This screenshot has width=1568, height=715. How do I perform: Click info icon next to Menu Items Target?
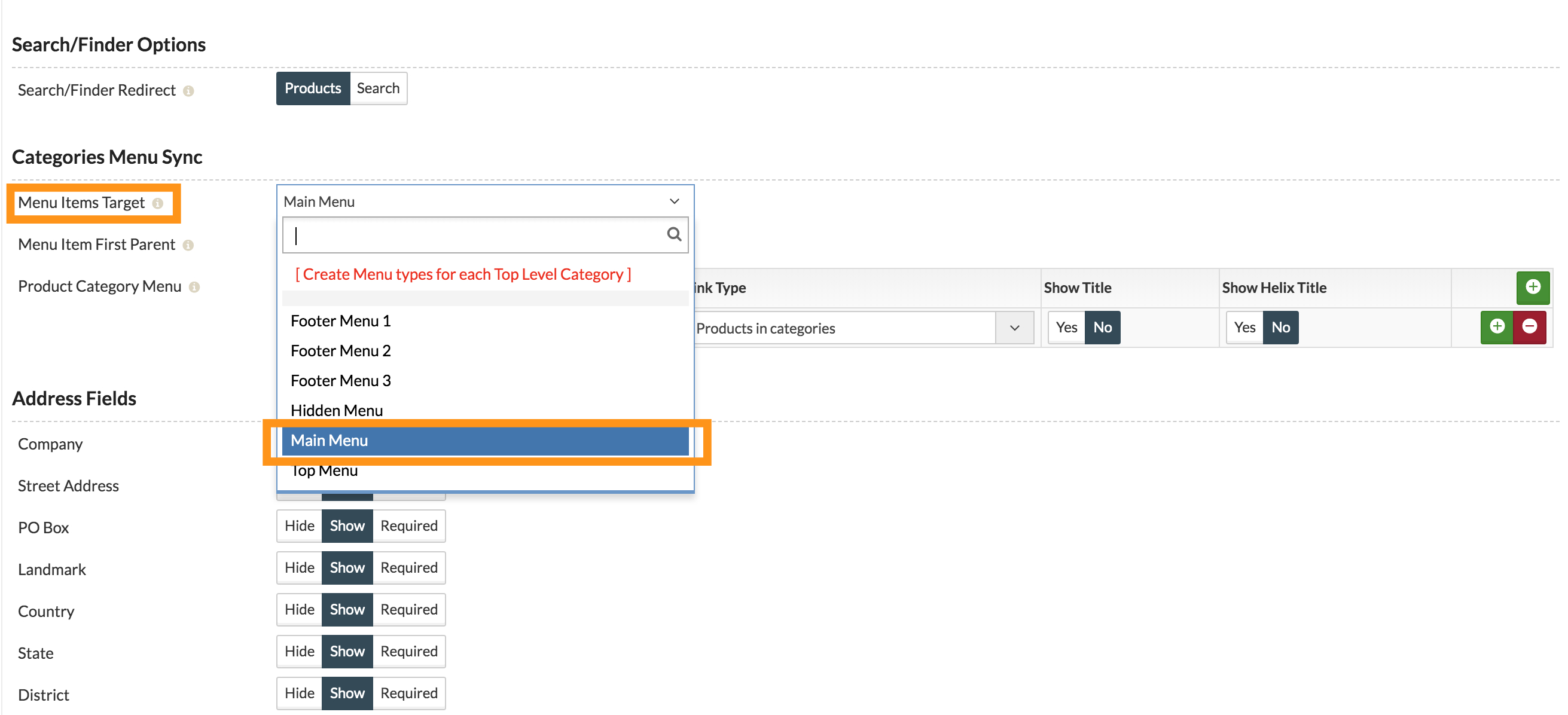pyautogui.click(x=158, y=203)
